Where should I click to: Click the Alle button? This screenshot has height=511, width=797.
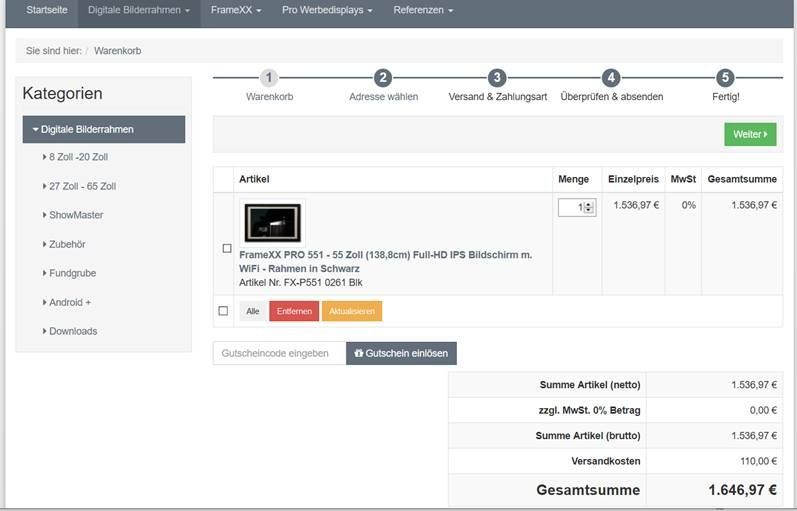tap(253, 311)
